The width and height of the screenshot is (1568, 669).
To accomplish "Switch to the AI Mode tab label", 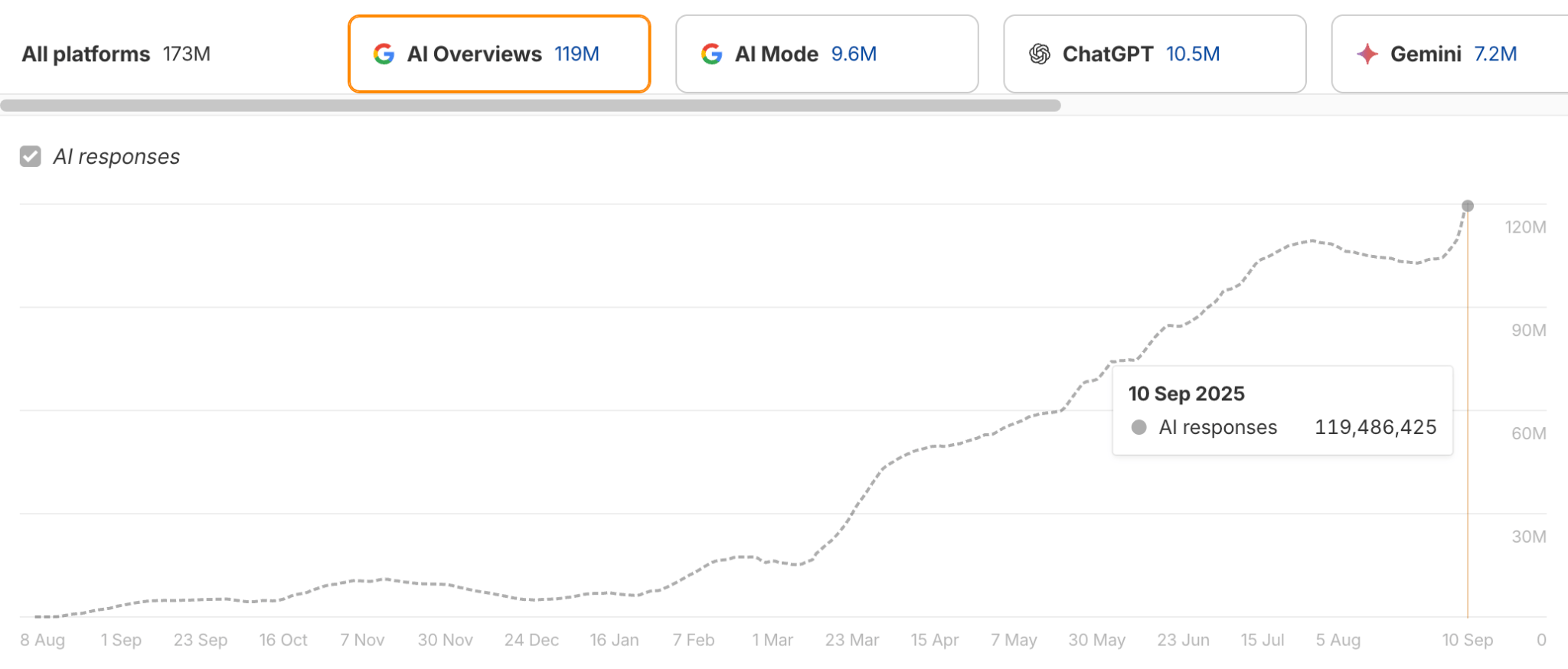I will point(776,54).
